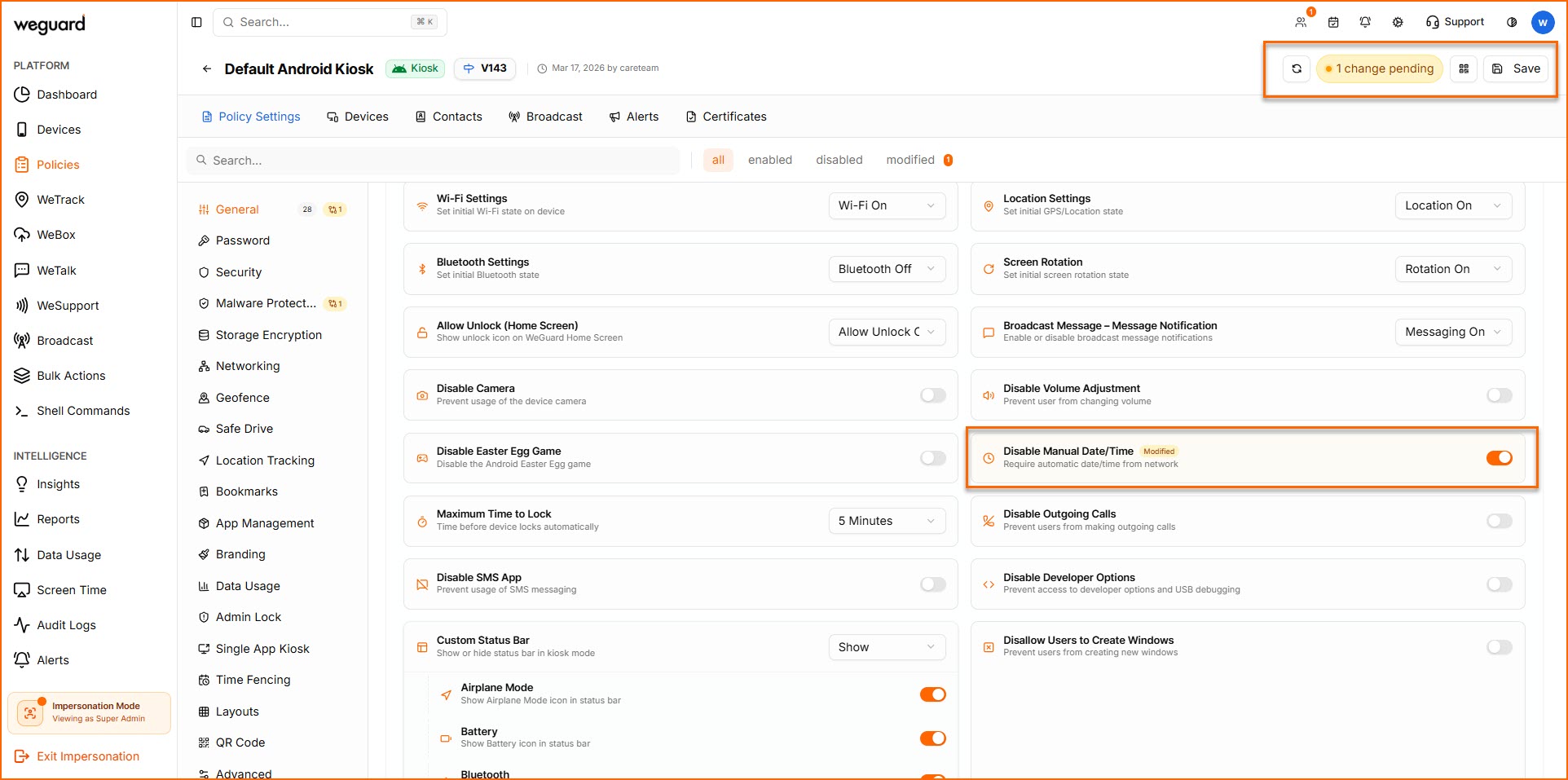Switch theme with the contrast icon
Screen dimensions: 1568x780
[x=1512, y=23]
